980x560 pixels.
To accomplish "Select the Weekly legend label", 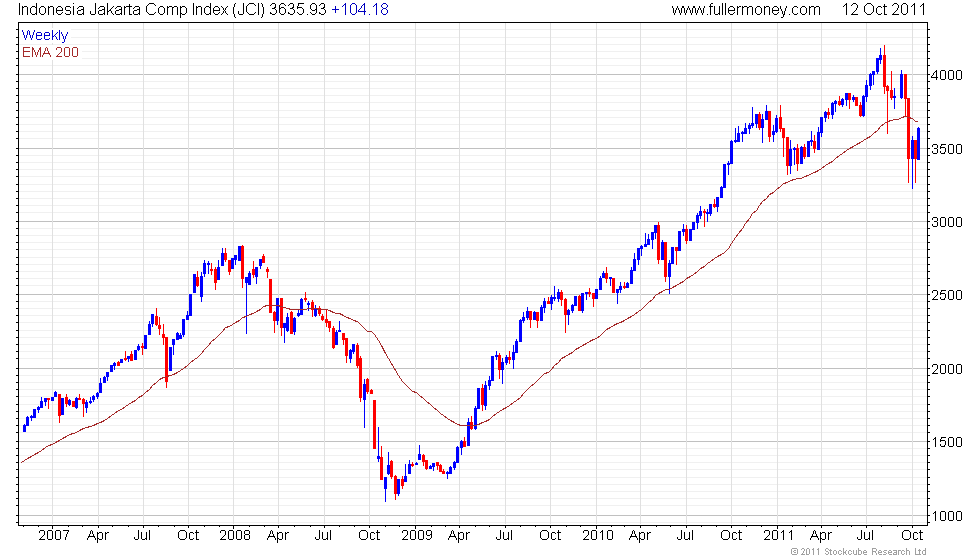I will point(44,35).
